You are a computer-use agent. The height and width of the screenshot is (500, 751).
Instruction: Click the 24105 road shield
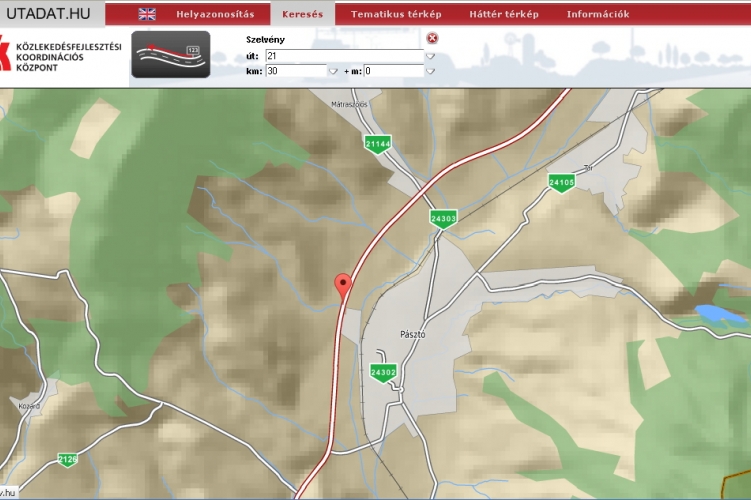coord(561,182)
